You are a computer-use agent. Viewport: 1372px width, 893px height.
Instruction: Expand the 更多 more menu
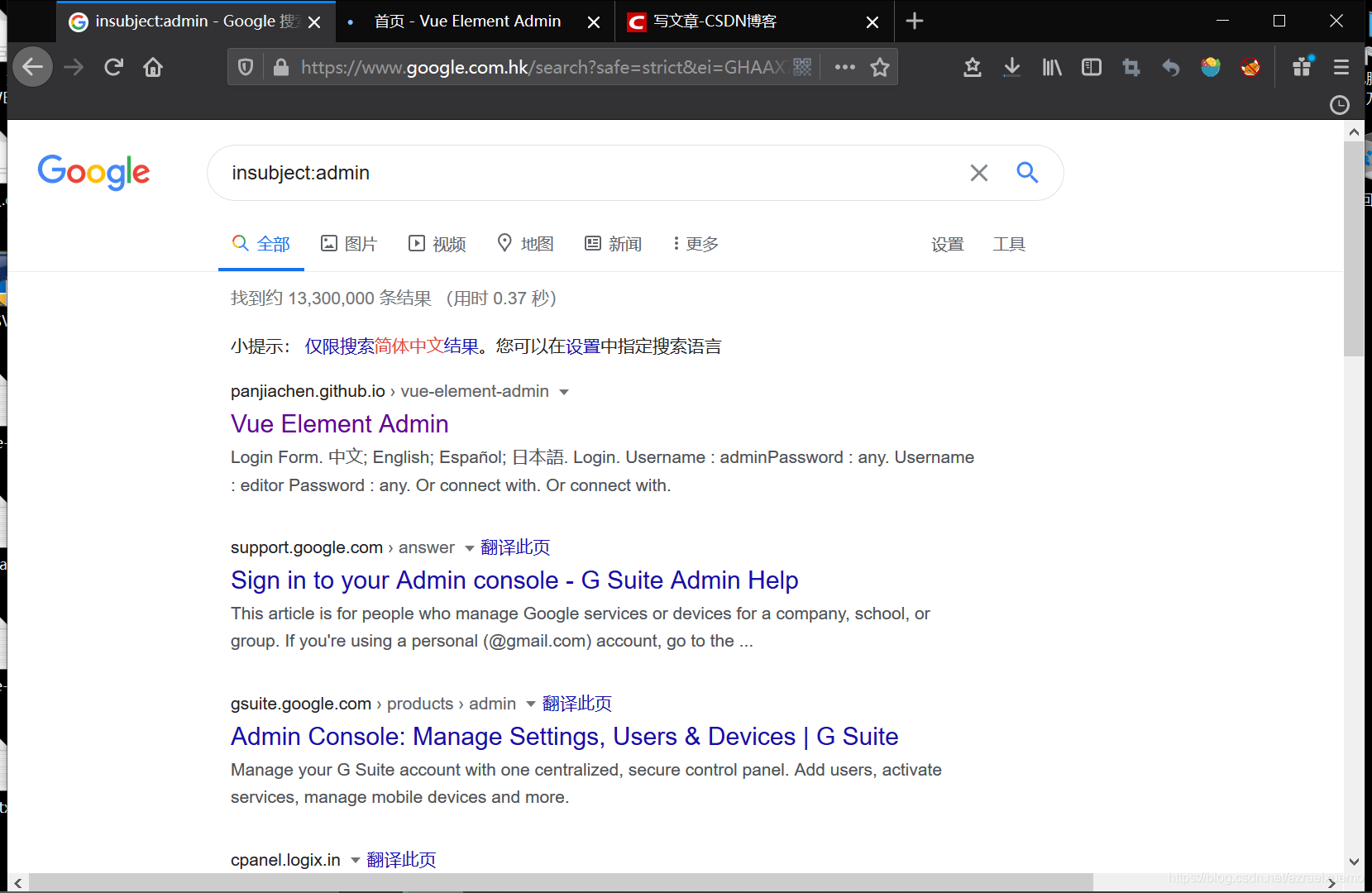coord(696,244)
